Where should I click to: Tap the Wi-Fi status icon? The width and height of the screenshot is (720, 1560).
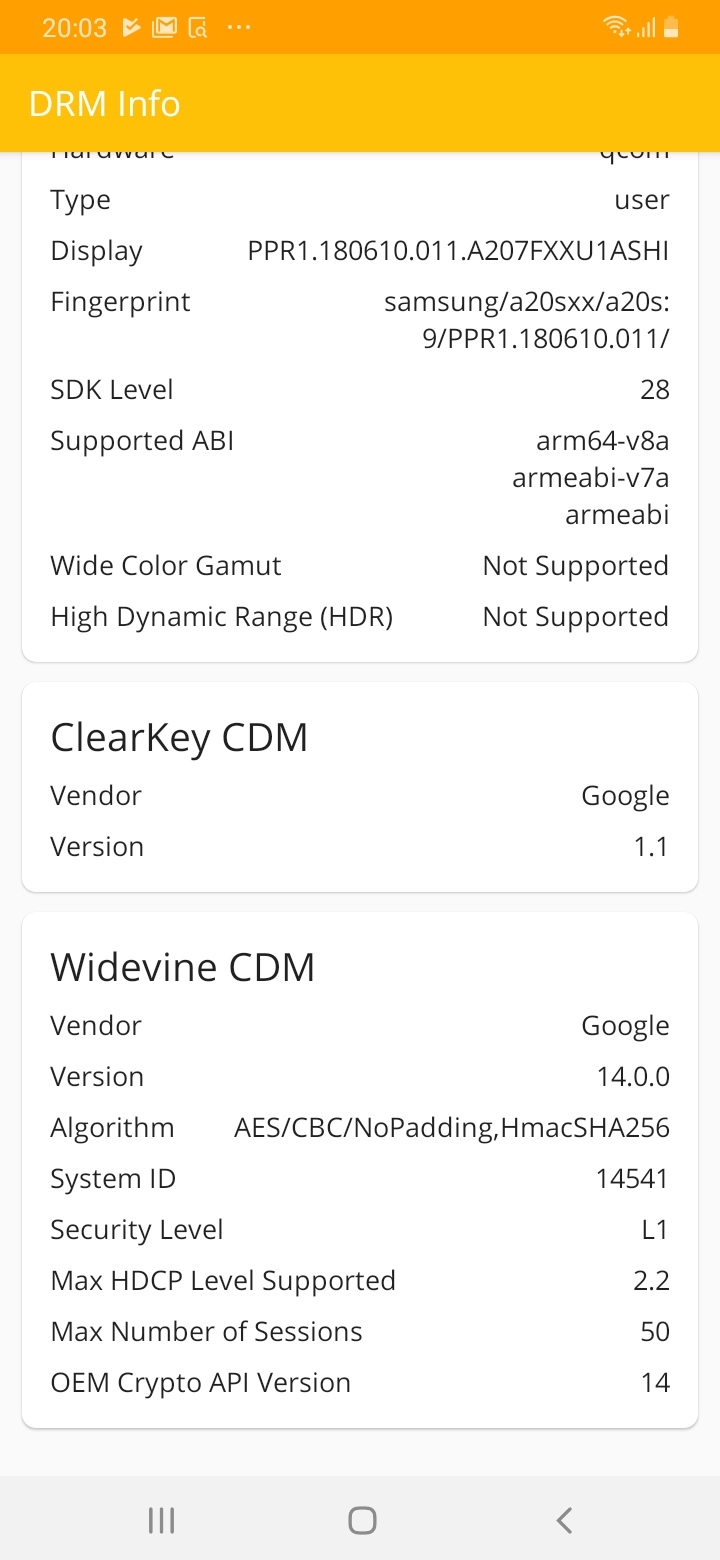point(616,28)
